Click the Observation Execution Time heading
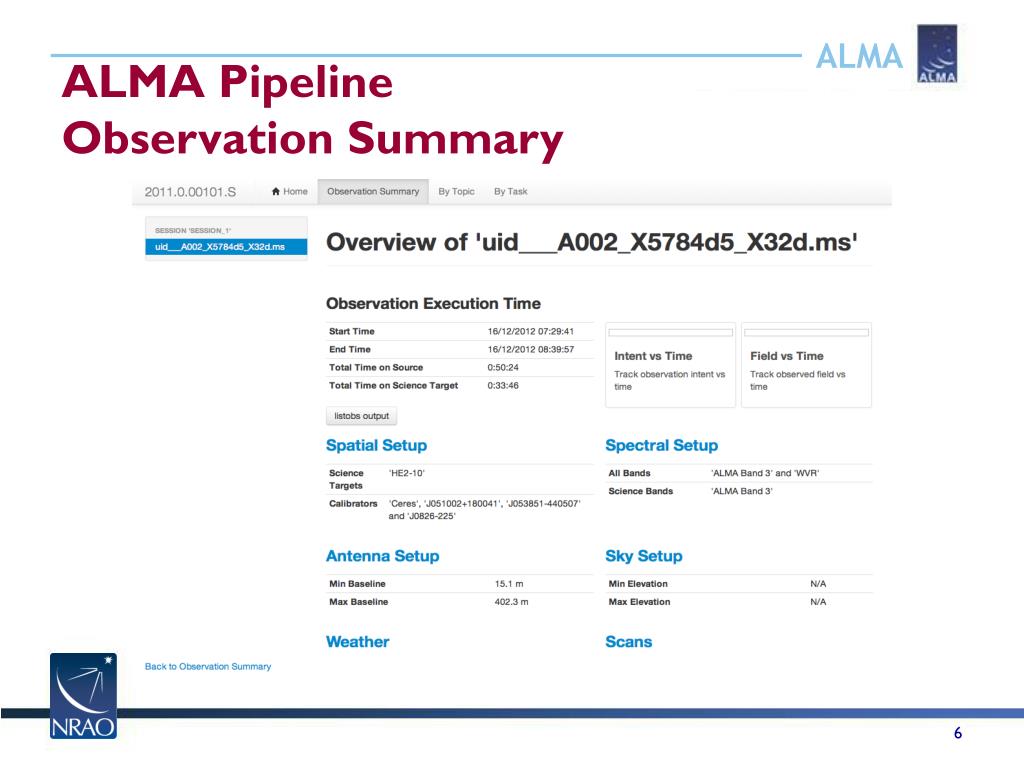 coord(433,304)
